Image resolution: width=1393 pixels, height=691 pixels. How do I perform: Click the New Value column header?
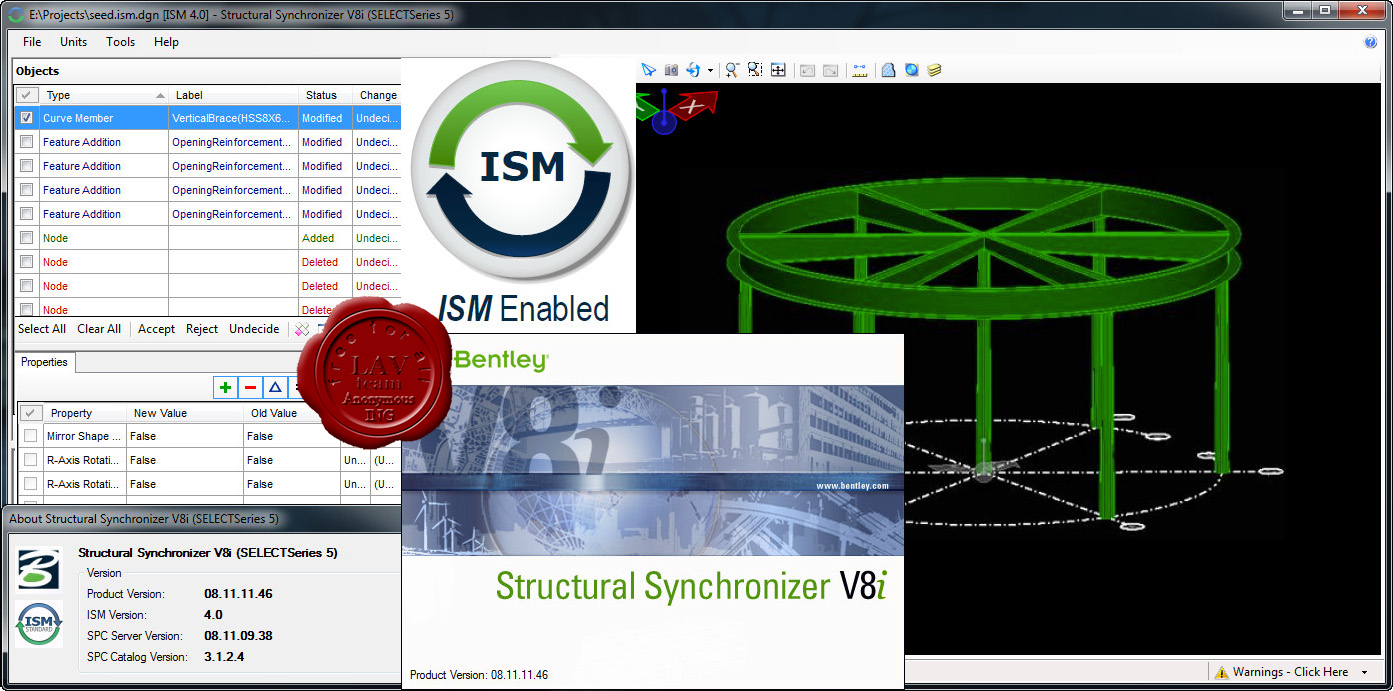pos(185,413)
